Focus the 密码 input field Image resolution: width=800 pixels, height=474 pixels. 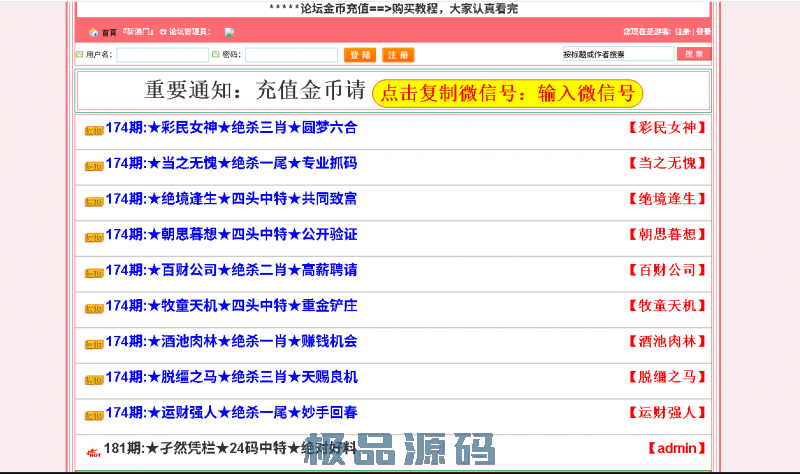(x=291, y=55)
